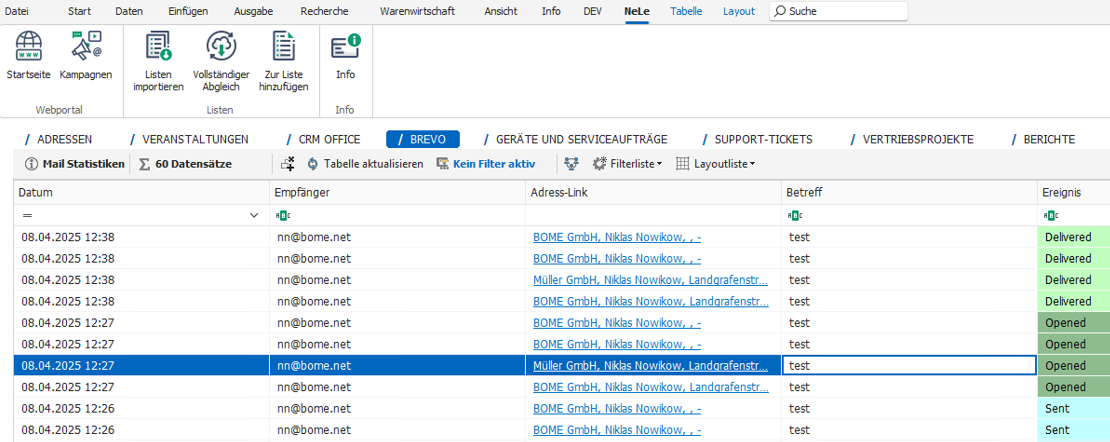
Task: Click 'Delivered' Ereignis cell in first row
Action: (x=1073, y=237)
